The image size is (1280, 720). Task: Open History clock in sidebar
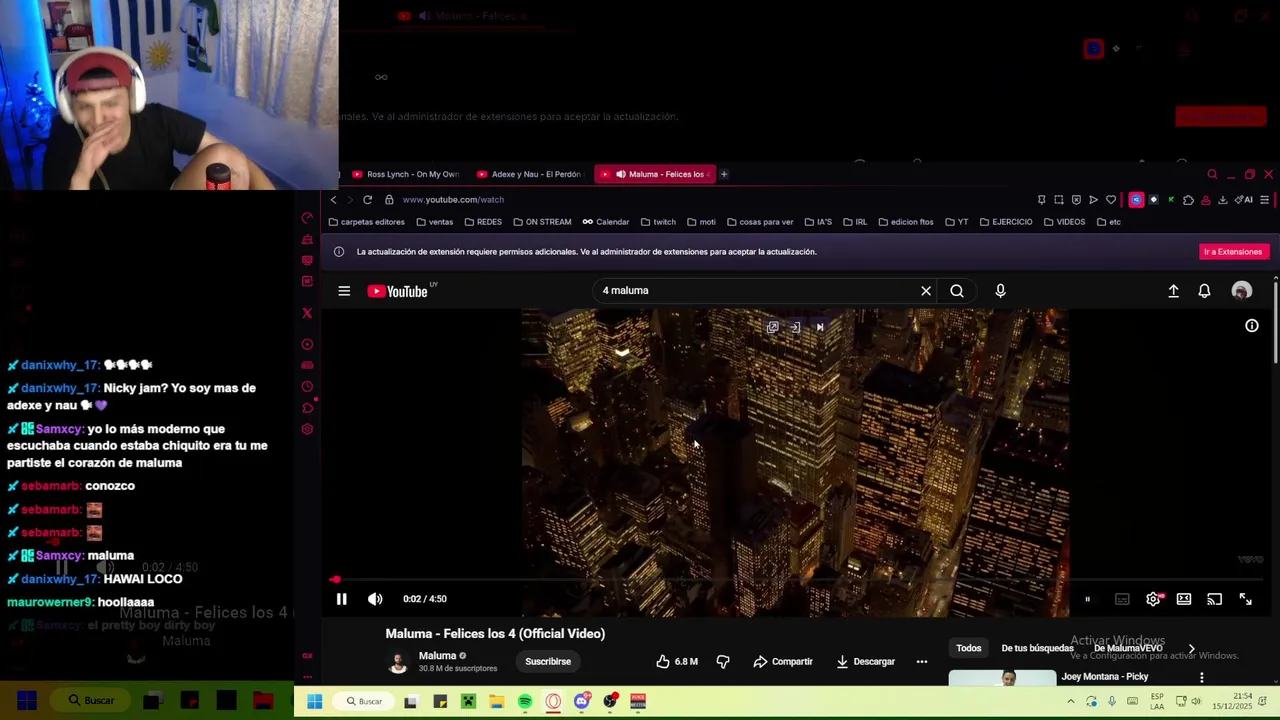point(307,387)
